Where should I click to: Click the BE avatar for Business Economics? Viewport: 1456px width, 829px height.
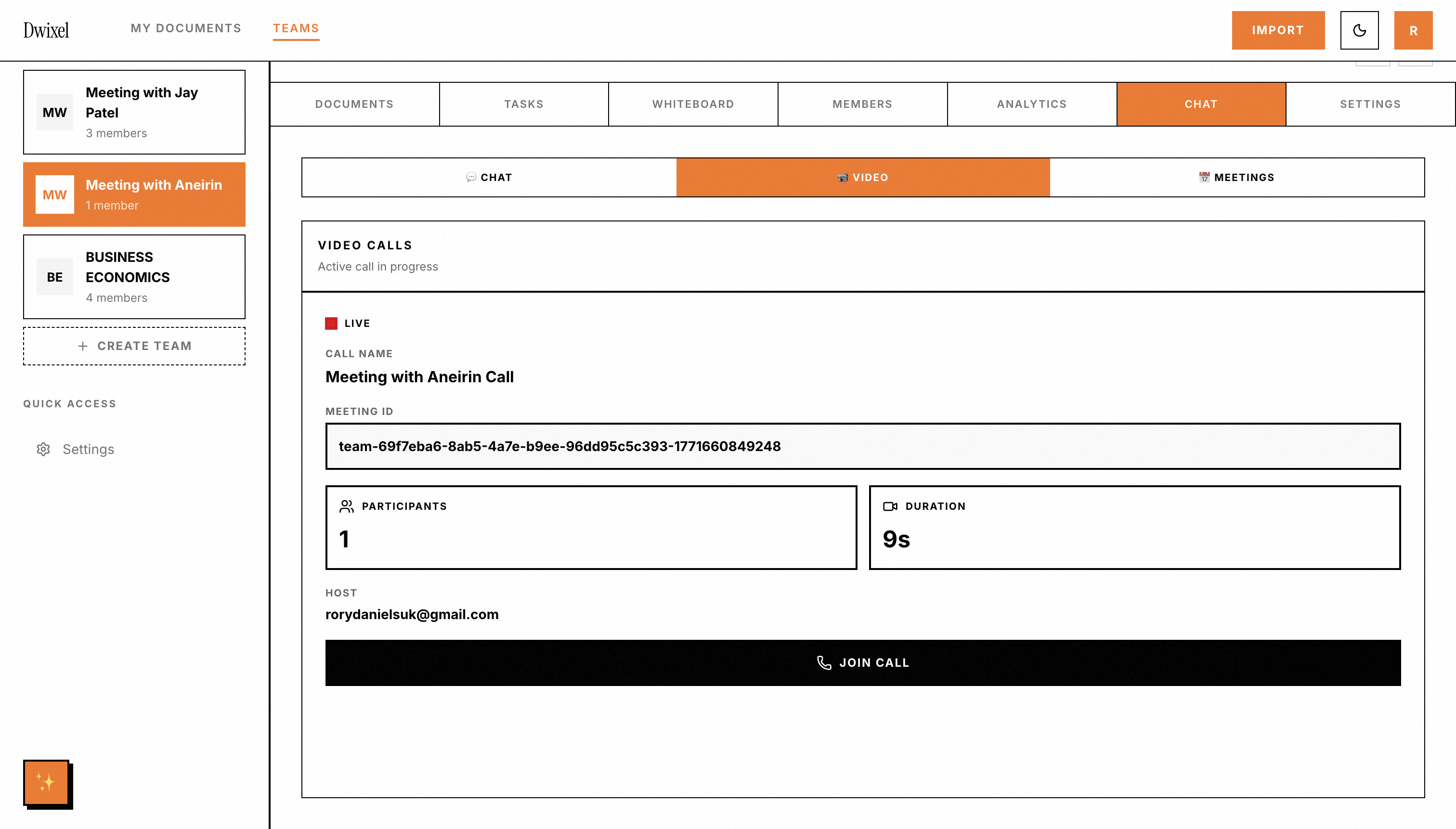pos(55,277)
